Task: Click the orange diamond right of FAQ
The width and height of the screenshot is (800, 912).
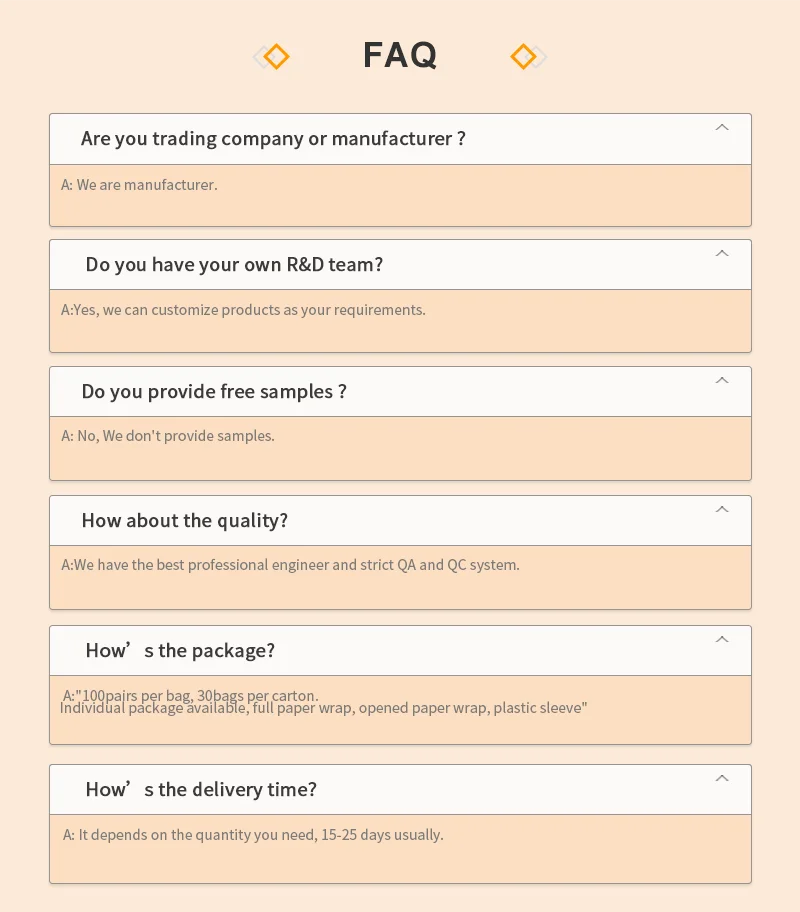Action: click(x=524, y=57)
